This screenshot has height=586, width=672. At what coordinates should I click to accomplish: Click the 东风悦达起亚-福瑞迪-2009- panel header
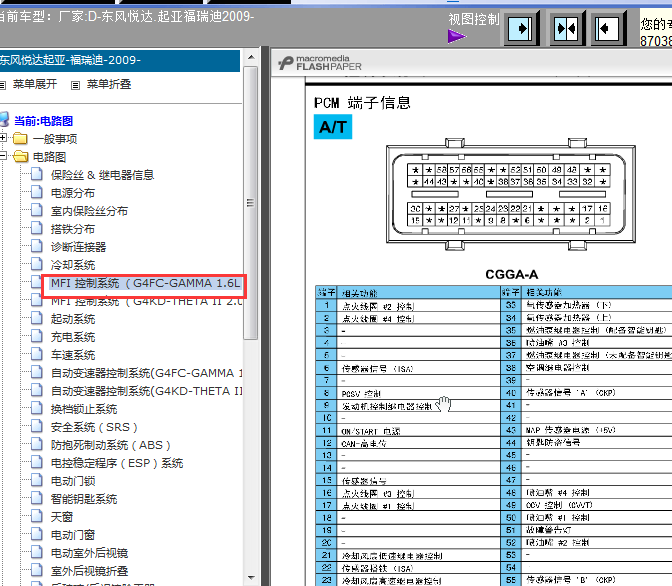coord(120,60)
